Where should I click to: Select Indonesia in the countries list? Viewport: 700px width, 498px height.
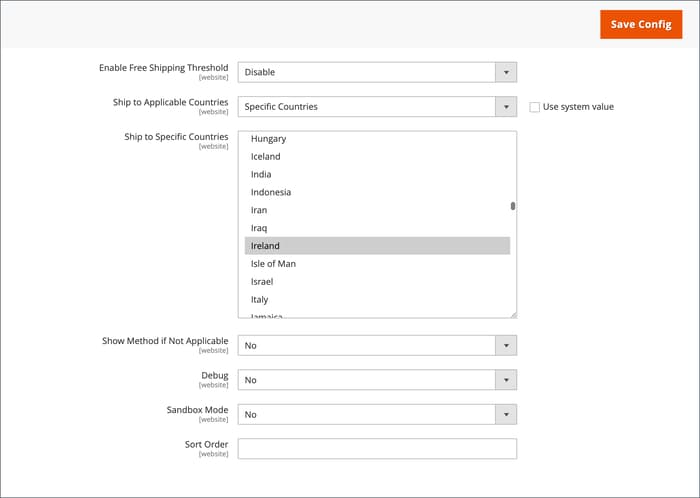click(x=271, y=192)
